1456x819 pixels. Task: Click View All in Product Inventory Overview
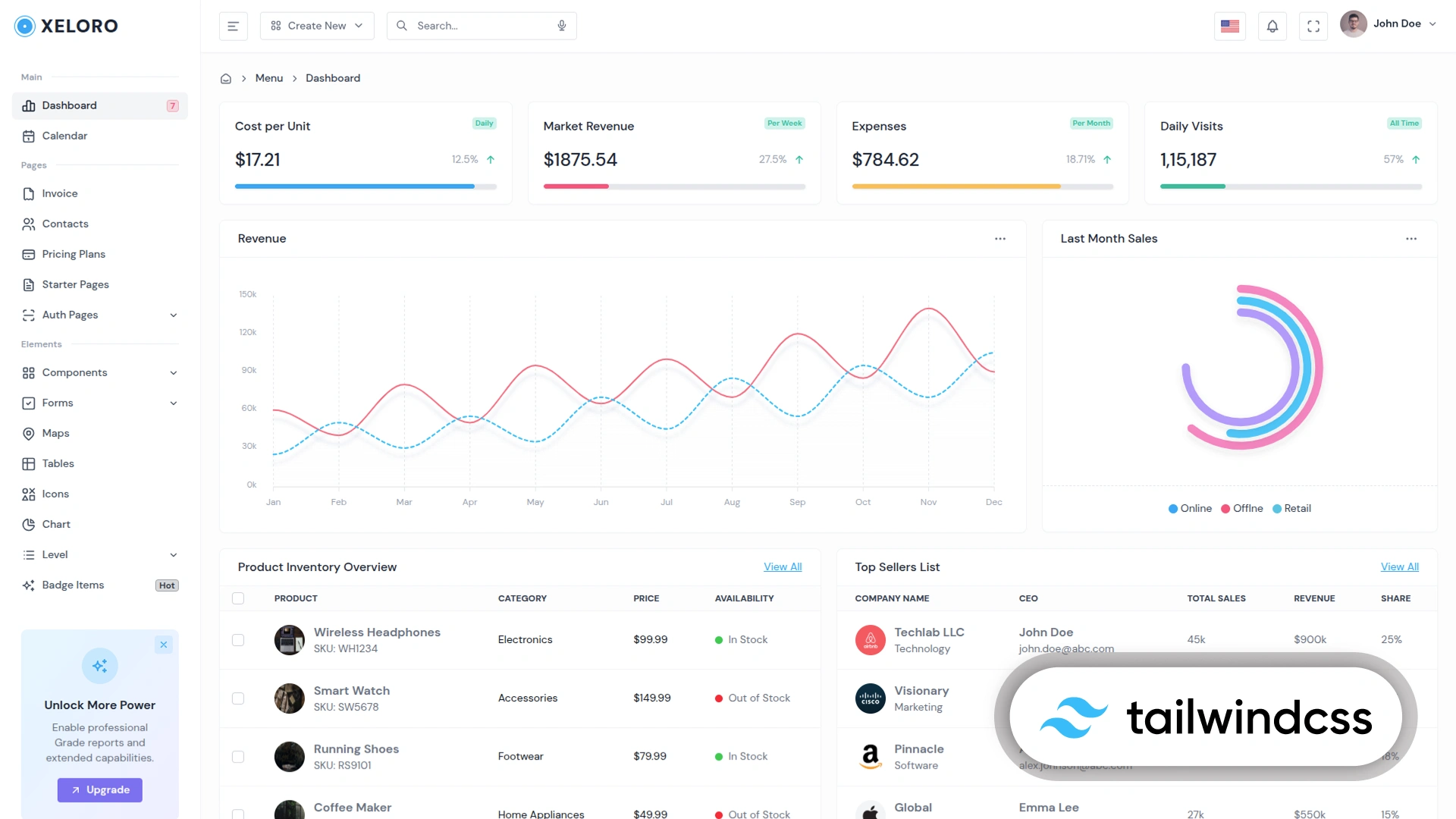coord(783,566)
